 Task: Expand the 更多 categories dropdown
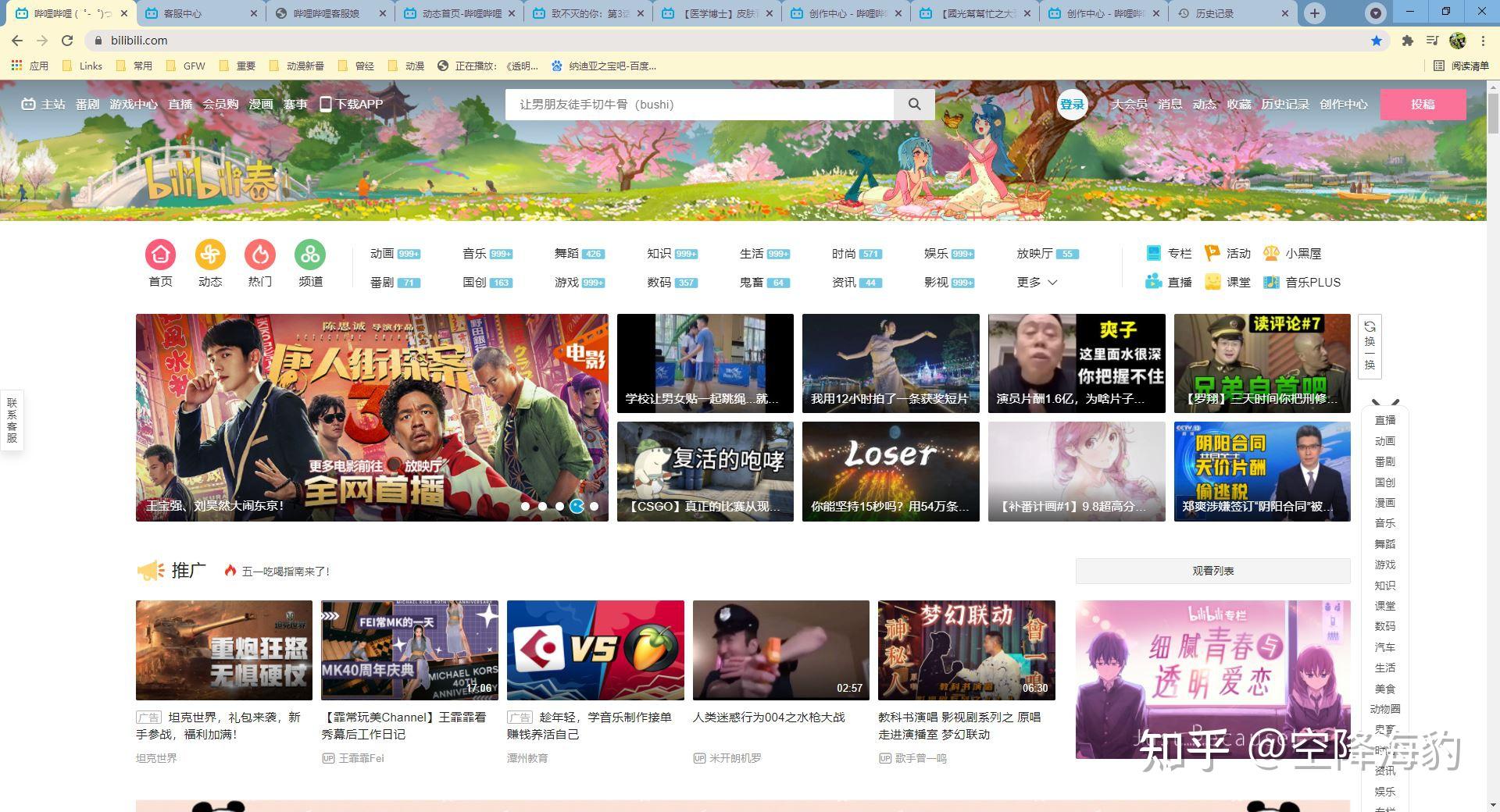pyautogui.click(x=1037, y=282)
